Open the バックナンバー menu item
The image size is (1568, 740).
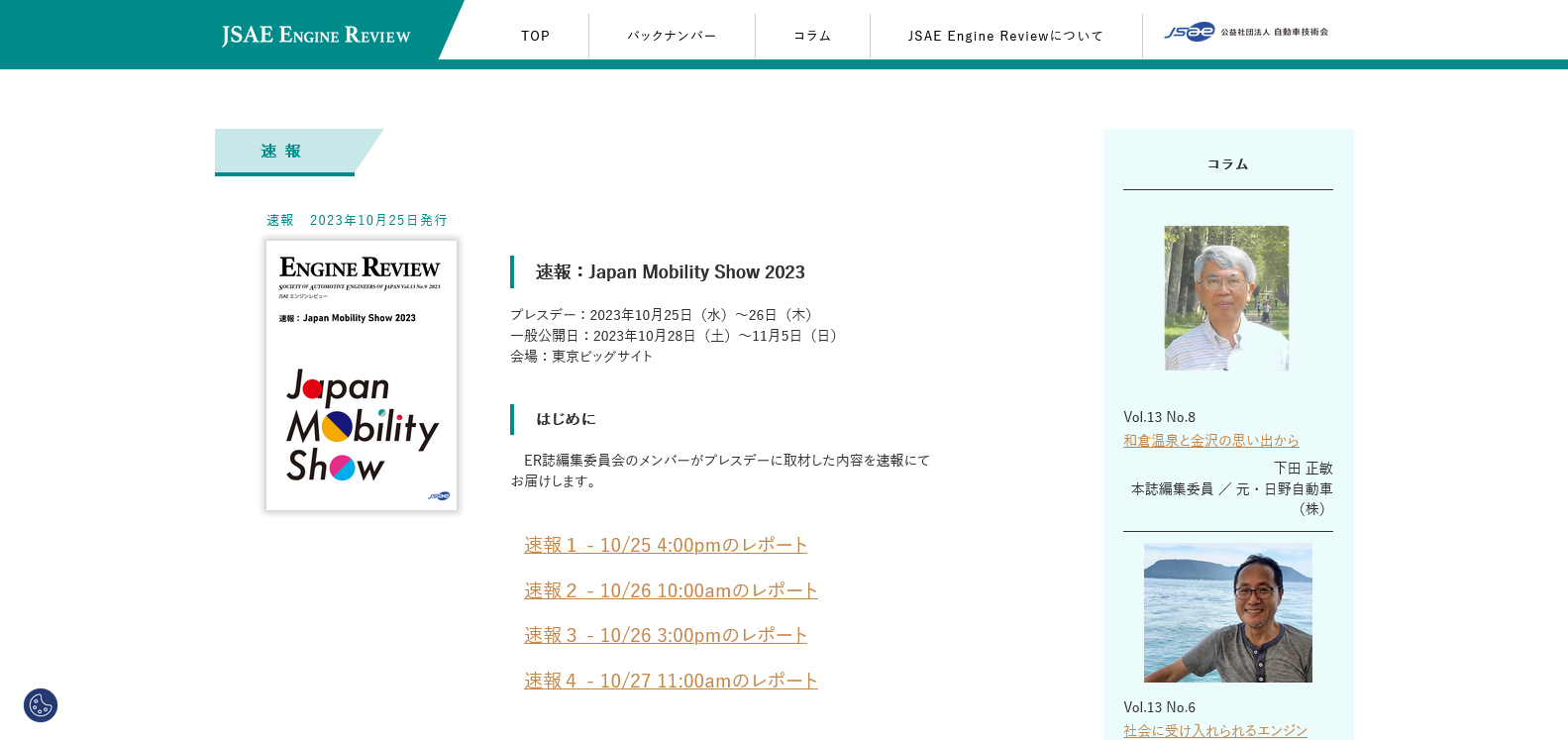tap(672, 36)
